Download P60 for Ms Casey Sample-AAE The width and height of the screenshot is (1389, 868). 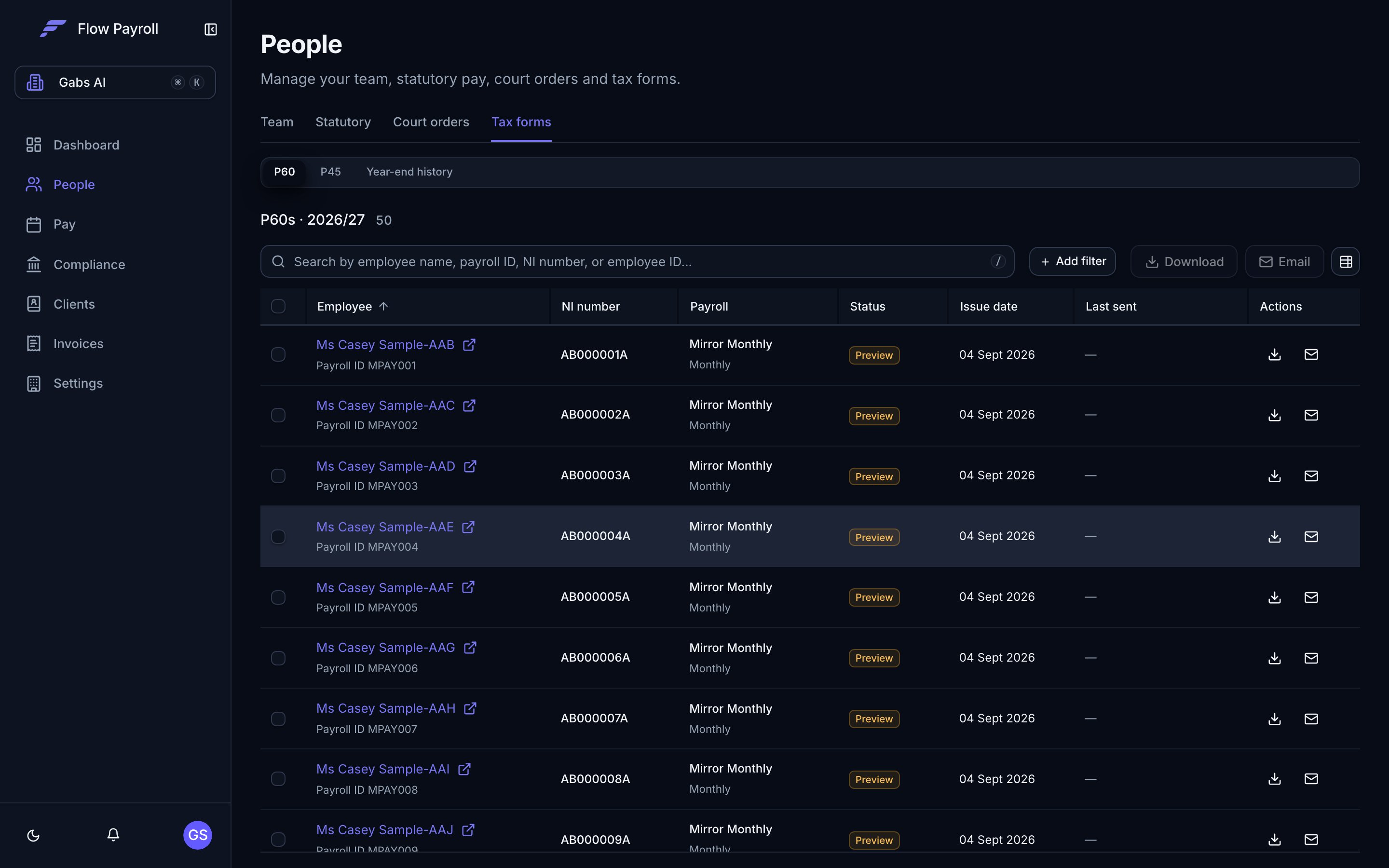click(1274, 537)
